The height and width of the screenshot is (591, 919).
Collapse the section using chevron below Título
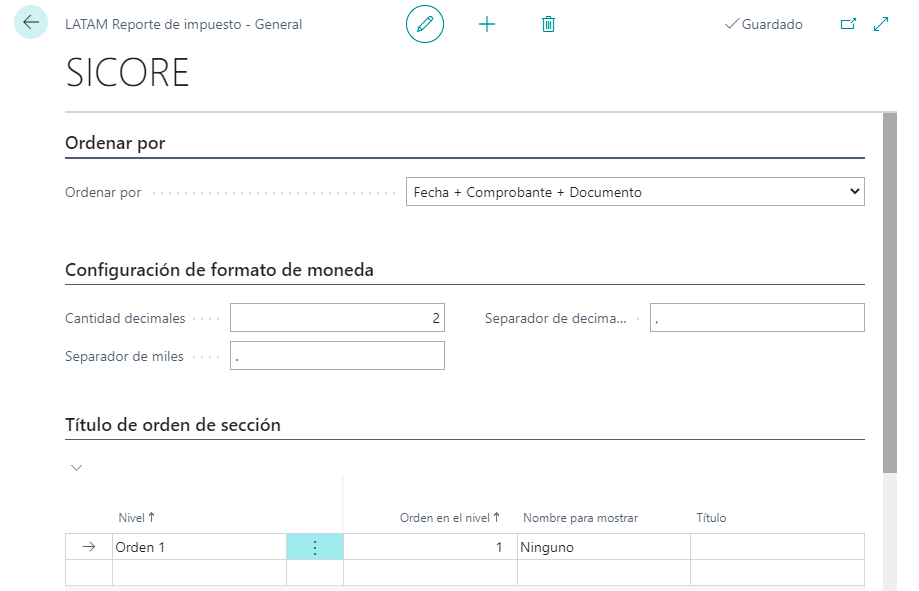coord(76,467)
